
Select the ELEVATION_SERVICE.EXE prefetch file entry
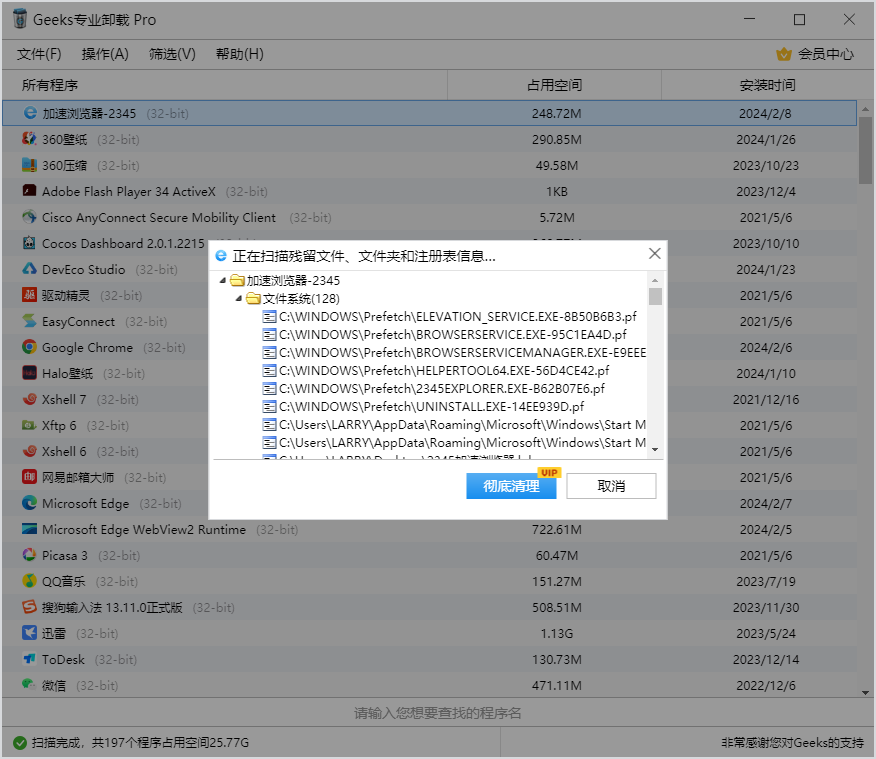coord(450,317)
